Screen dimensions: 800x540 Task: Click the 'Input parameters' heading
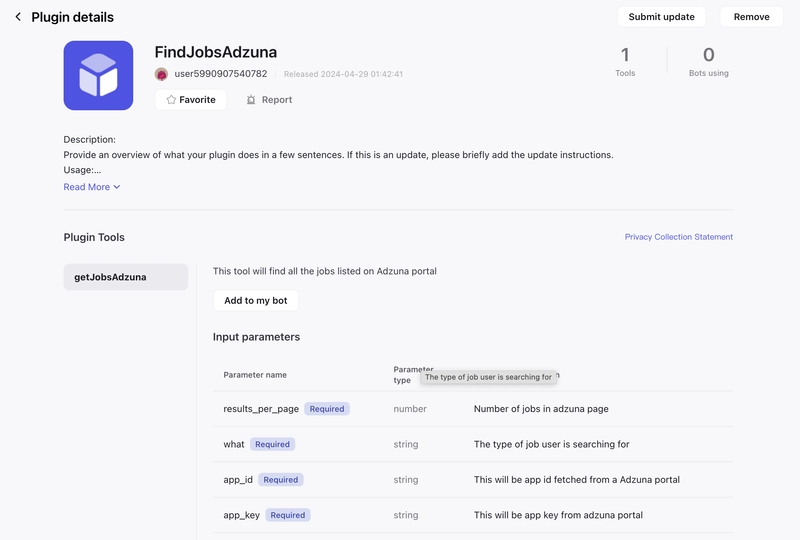click(x=256, y=337)
